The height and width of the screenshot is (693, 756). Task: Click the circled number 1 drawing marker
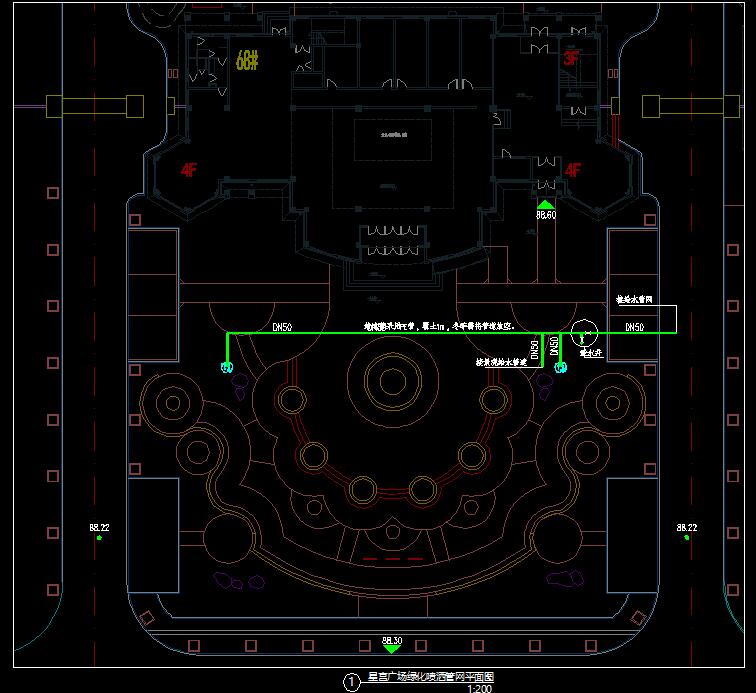(x=351, y=682)
